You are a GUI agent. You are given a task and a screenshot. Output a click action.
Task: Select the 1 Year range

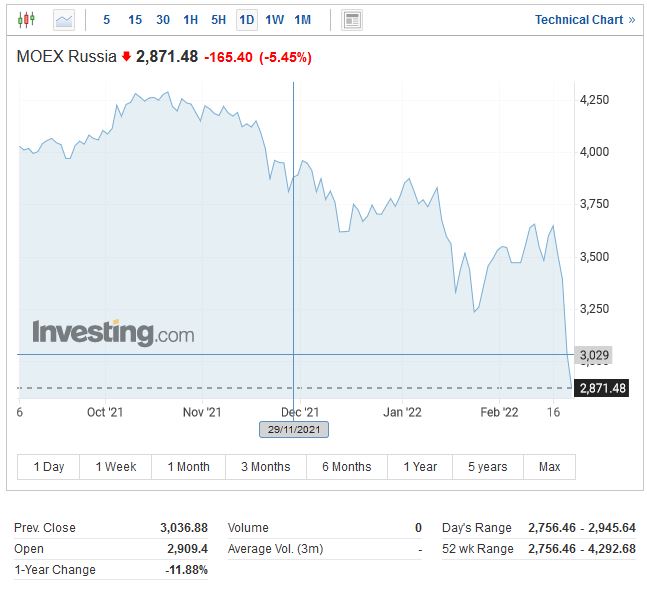(x=420, y=467)
